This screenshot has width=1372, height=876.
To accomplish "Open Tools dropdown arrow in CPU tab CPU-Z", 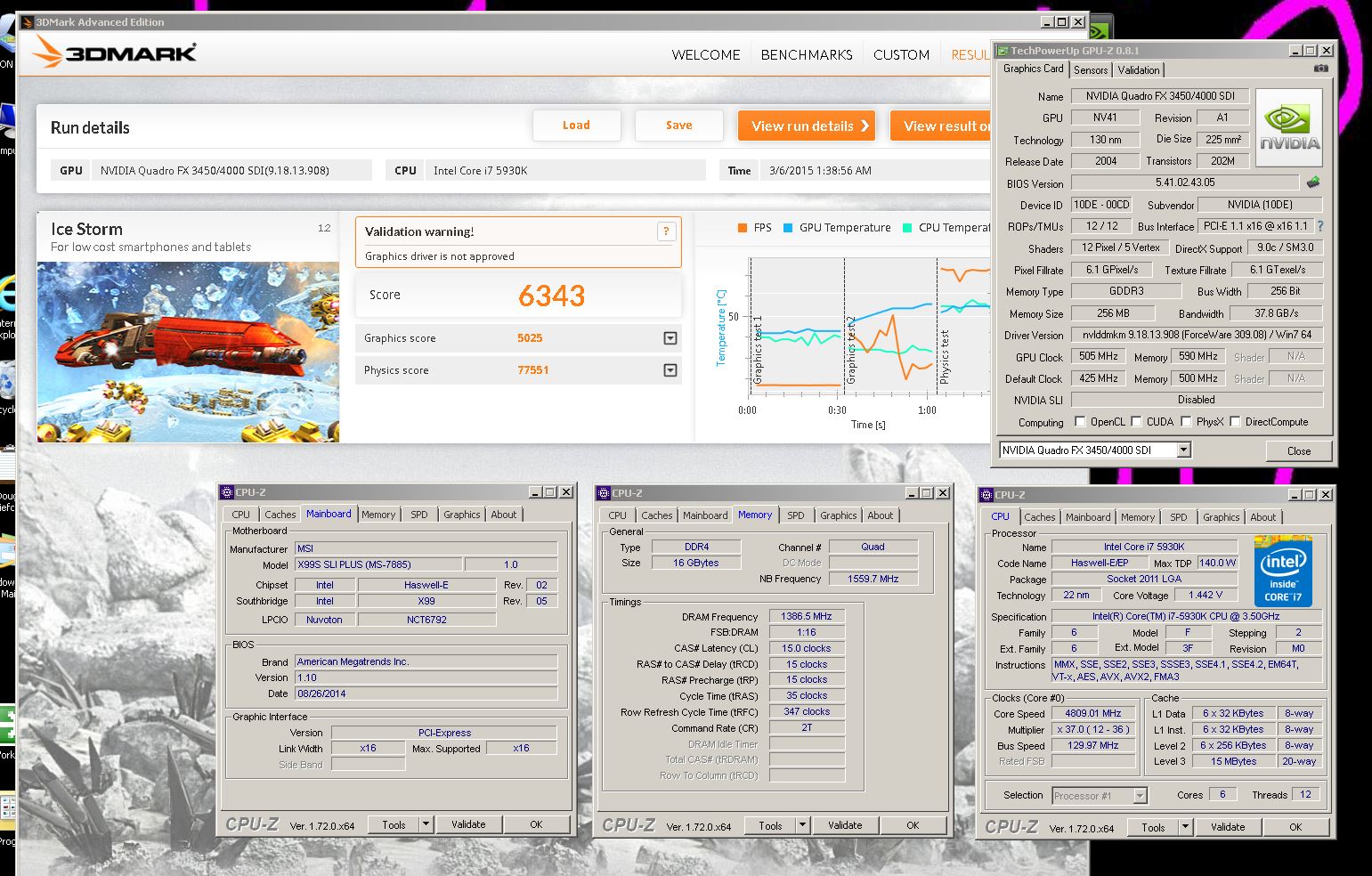I will pyautogui.click(x=1185, y=827).
